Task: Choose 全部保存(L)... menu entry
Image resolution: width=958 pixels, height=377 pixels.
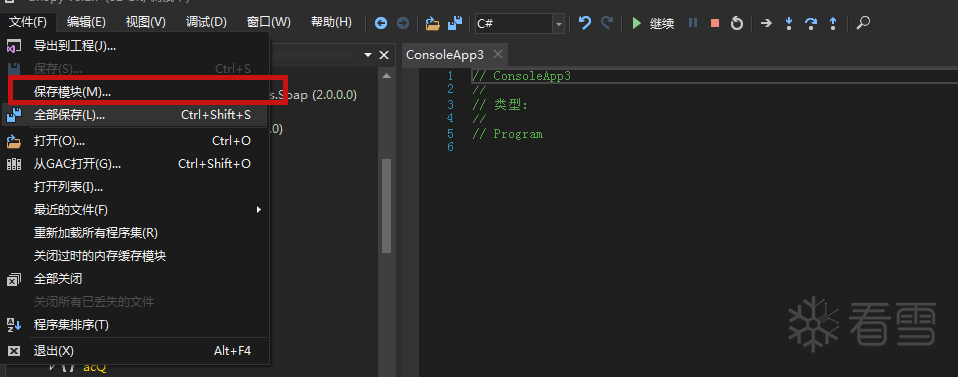Action: [x=135, y=114]
